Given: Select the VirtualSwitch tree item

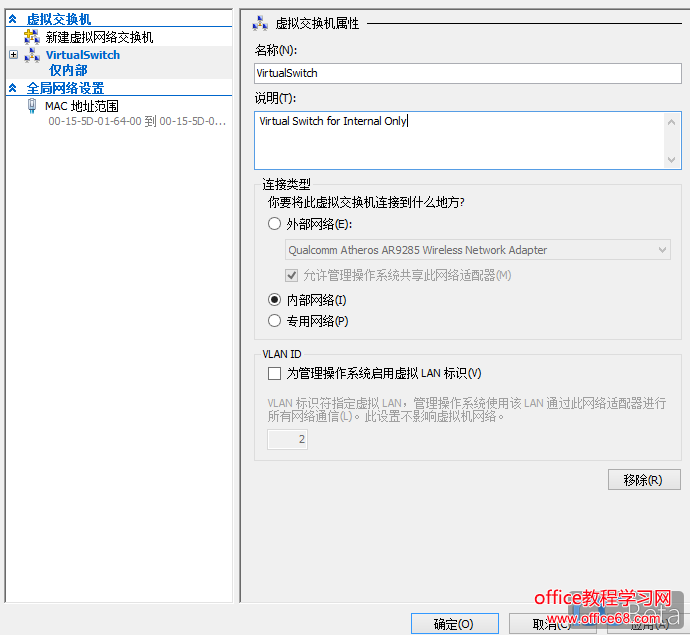Looking at the screenshot, I should (83, 55).
